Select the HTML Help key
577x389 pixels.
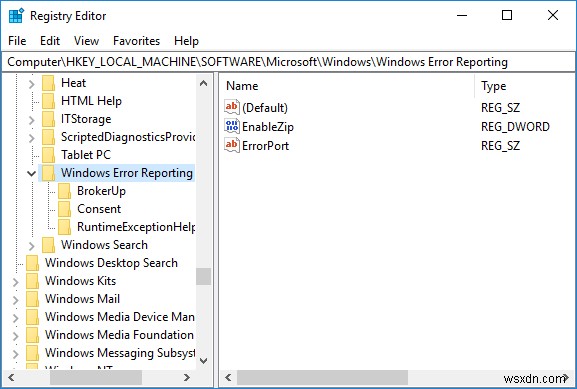click(91, 101)
